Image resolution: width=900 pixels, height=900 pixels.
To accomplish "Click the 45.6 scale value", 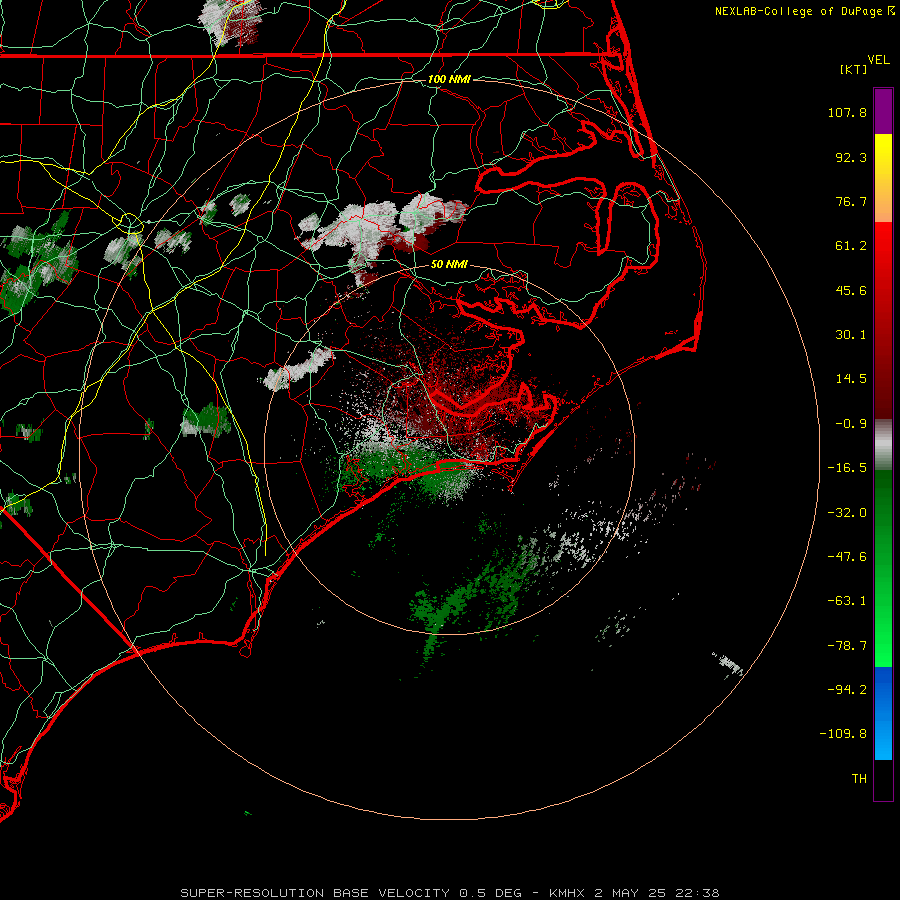I will click(851, 290).
